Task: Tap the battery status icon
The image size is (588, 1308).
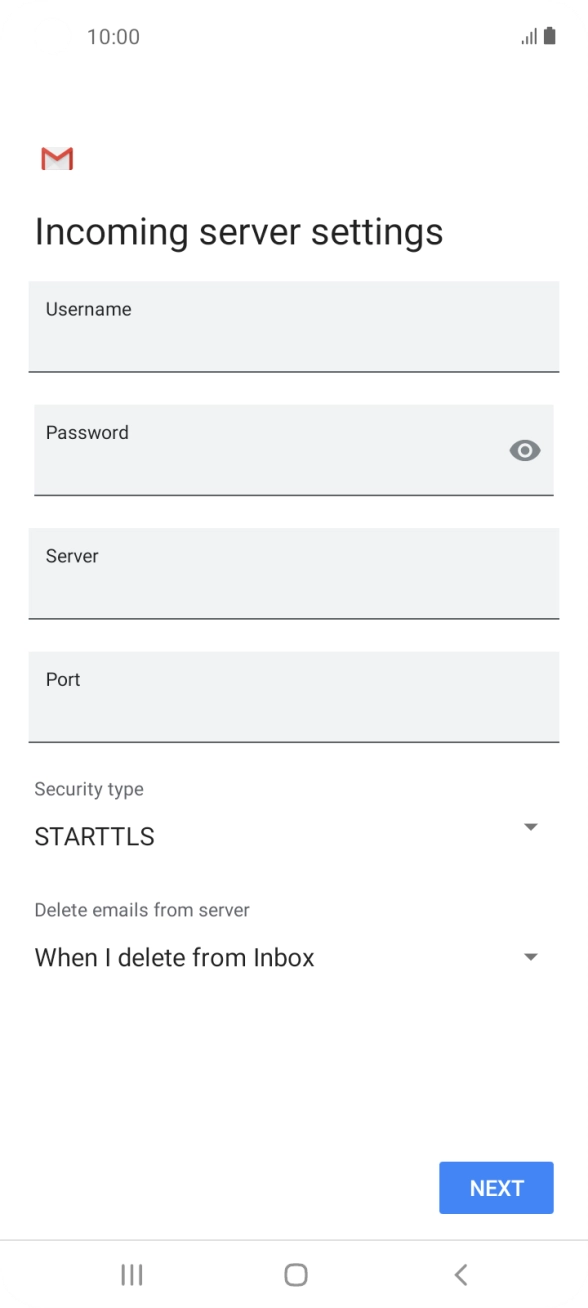Action: point(550,36)
